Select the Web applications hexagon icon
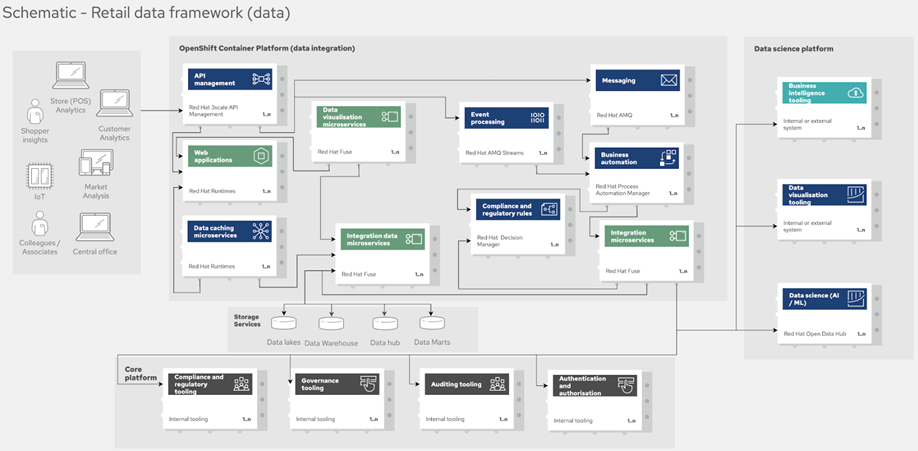This screenshot has width=918, height=451. pos(260,156)
